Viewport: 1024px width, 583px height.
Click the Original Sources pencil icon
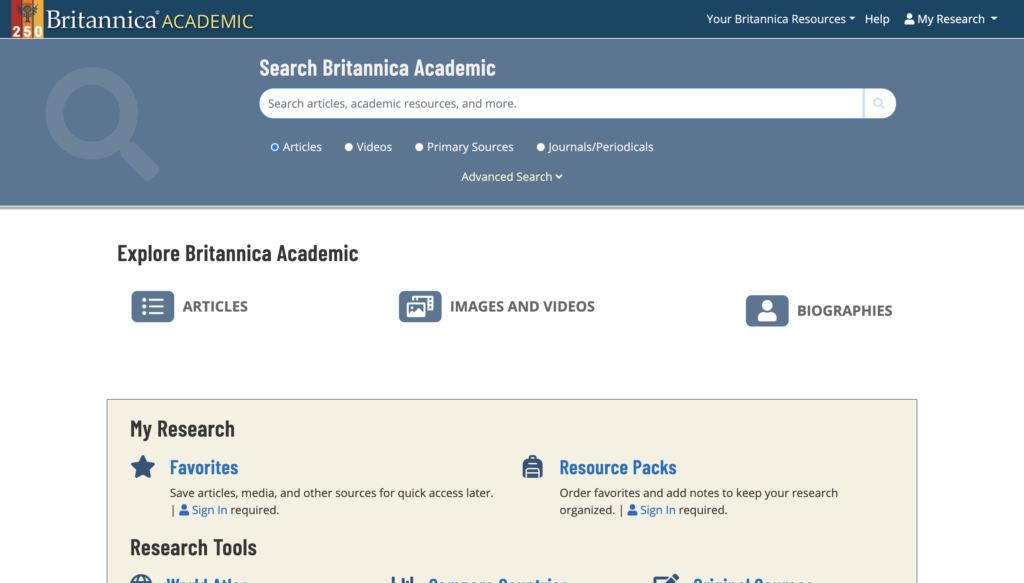pos(666,579)
